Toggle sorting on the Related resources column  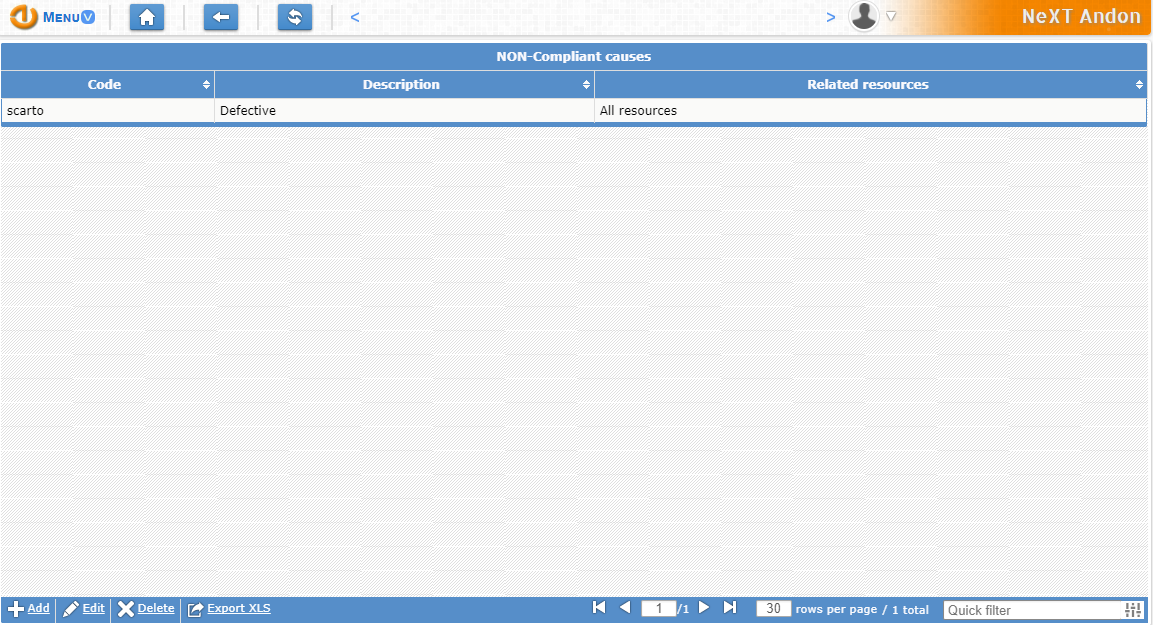point(1138,84)
